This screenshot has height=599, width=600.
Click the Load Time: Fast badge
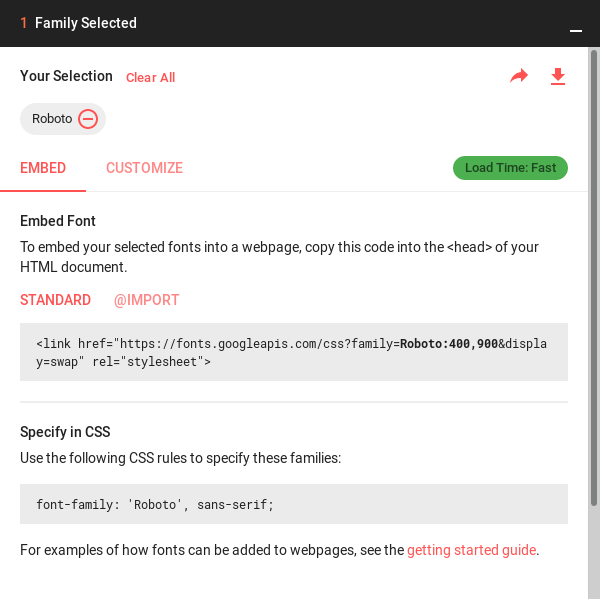click(x=510, y=168)
